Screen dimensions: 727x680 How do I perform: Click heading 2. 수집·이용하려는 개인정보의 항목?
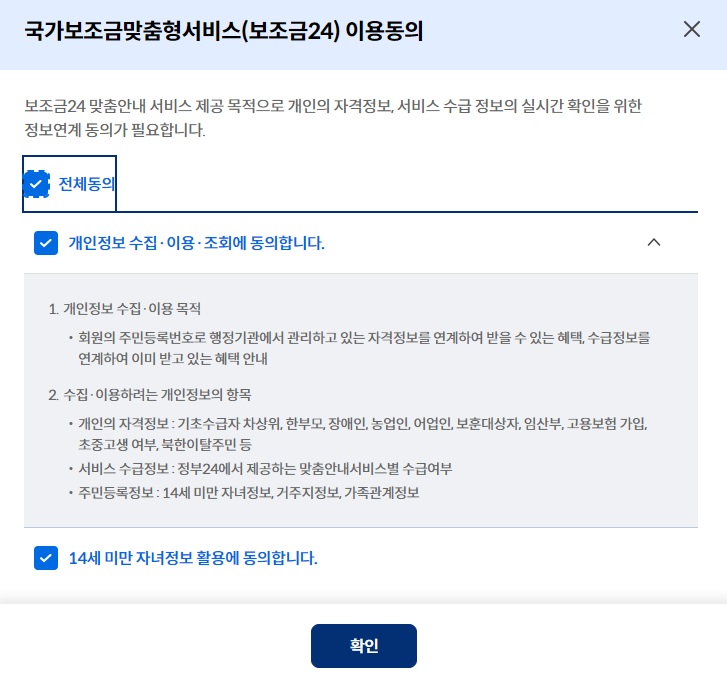(150, 395)
